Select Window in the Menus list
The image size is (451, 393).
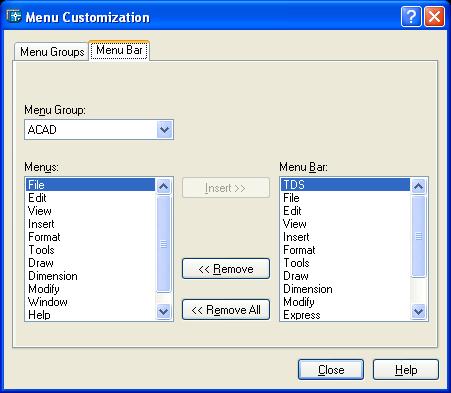point(90,302)
